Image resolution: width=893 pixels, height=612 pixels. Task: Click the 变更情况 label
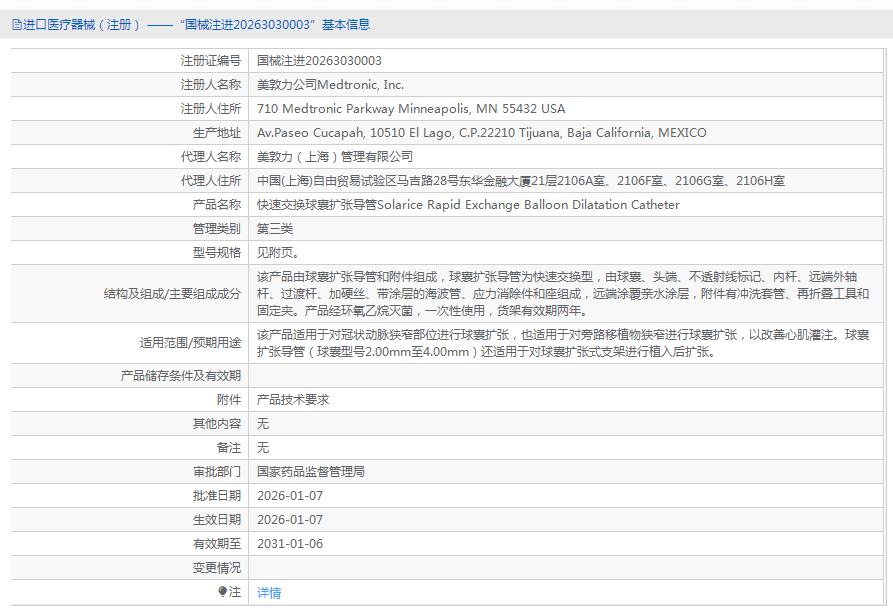(x=216, y=568)
